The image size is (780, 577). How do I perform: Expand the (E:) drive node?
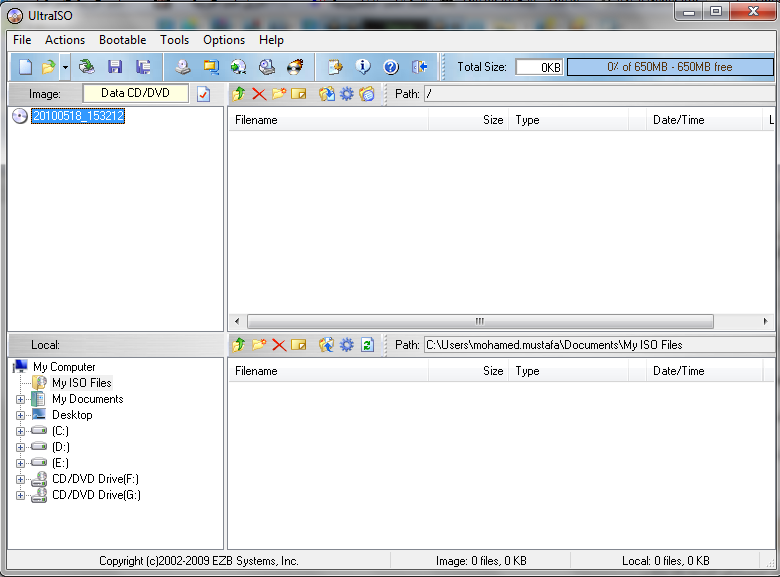click(20, 463)
